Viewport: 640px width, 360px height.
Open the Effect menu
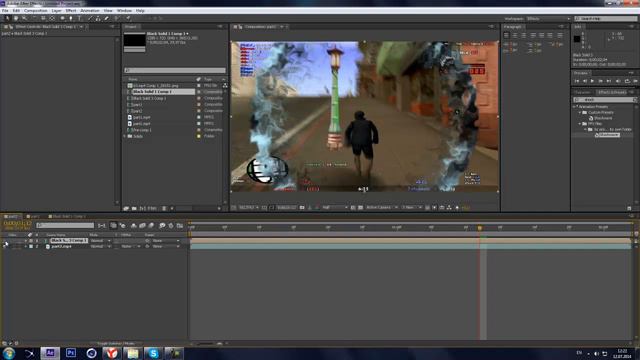[x=71, y=11]
